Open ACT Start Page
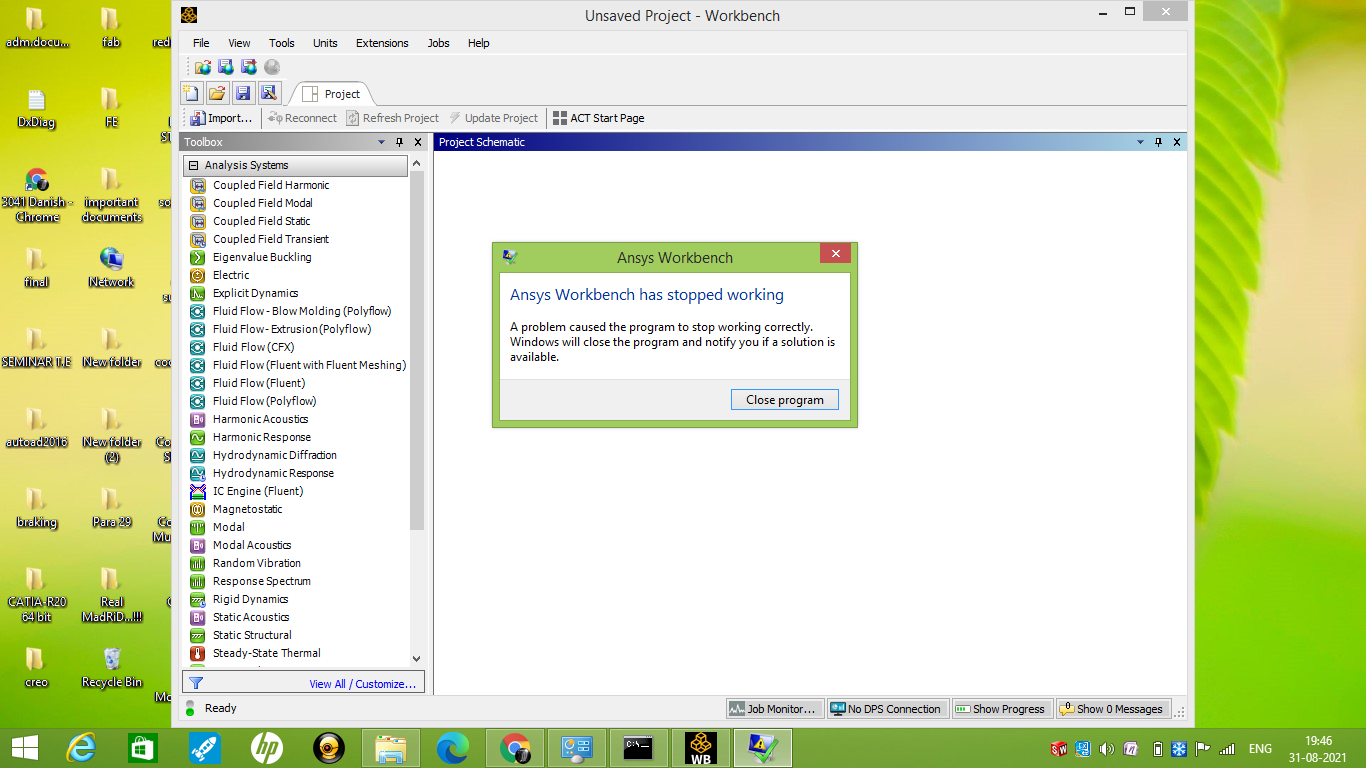 pos(598,118)
